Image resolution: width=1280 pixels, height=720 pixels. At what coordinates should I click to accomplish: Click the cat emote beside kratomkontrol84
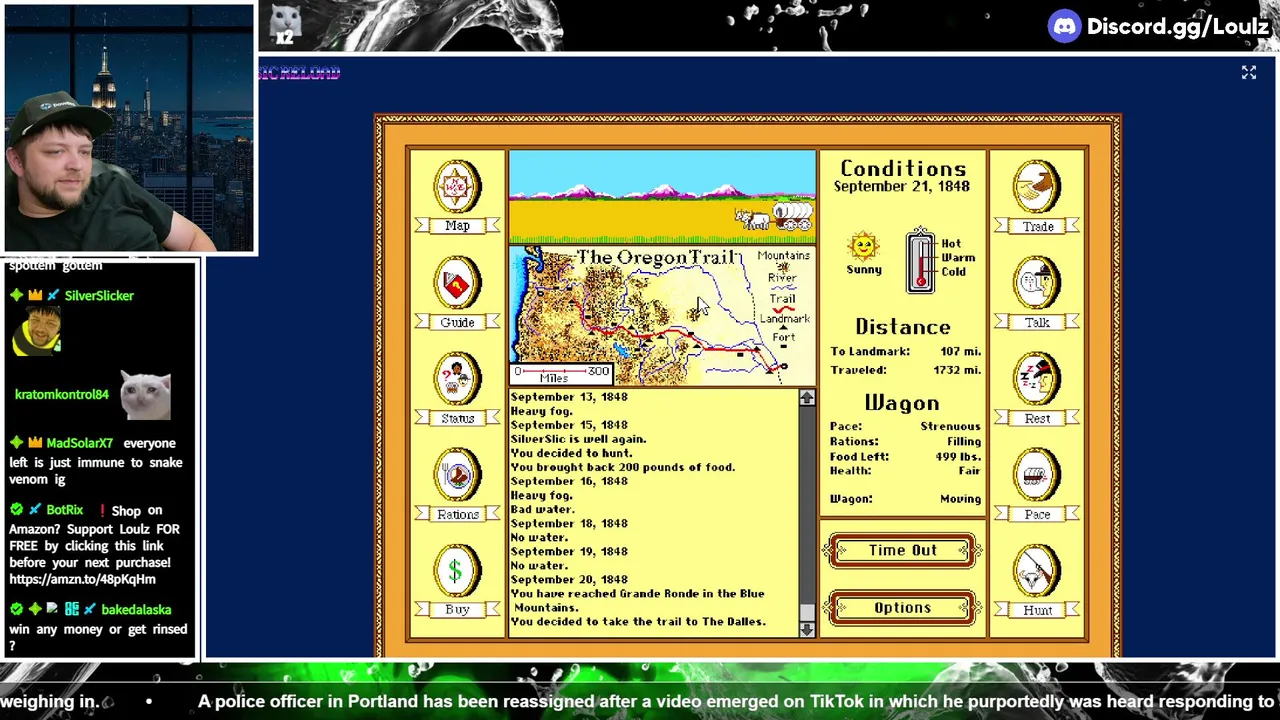pyautogui.click(x=146, y=394)
